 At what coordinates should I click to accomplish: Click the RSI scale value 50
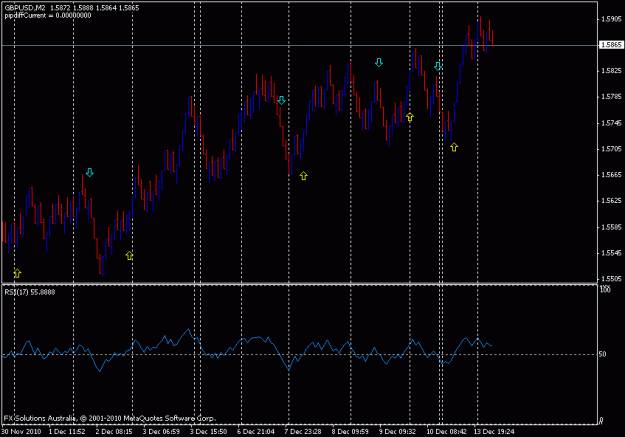[x=602, y=354]
